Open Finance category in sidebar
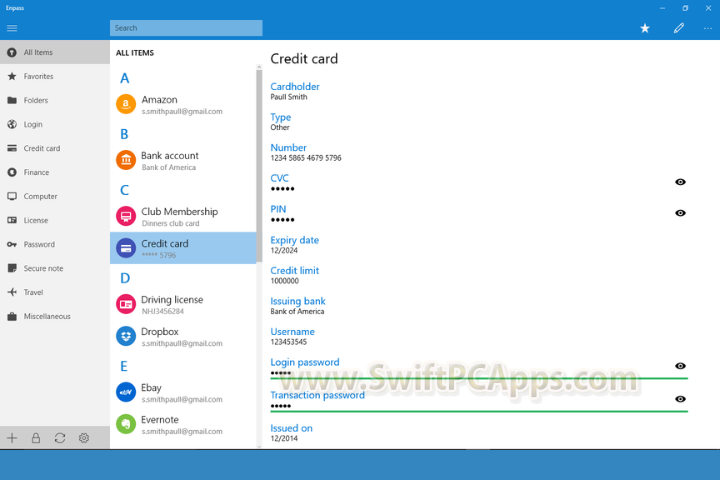This screenshot has width=720, height=480. (55, 172)
